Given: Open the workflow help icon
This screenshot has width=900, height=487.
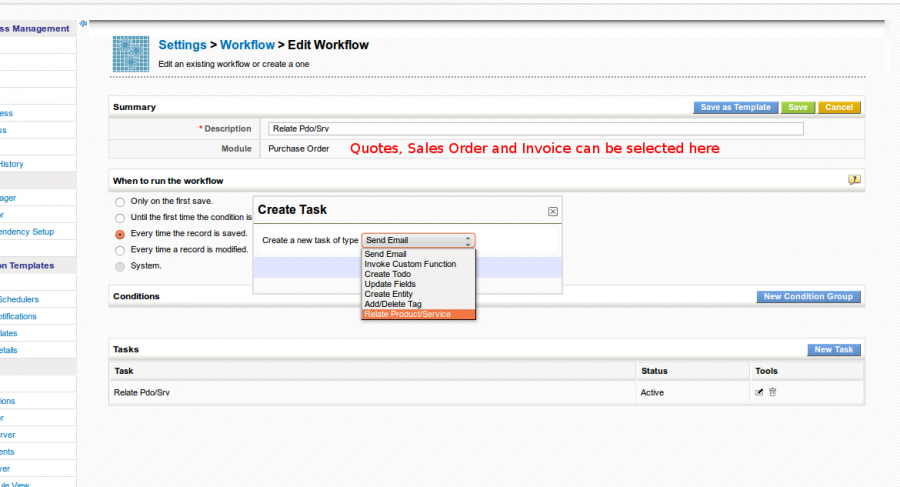Looking at the screenshot, I should pyautogui.click(x=854, y=180).
